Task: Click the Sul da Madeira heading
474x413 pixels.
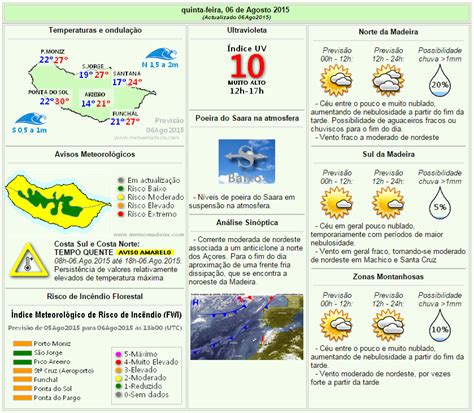Action: (389, 154)
